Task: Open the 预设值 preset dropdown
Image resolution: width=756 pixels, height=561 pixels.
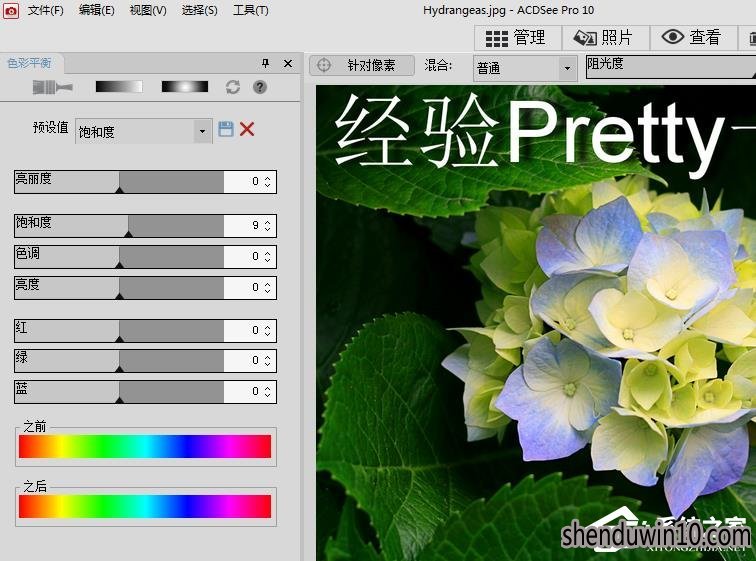Action: [x=144, y=131]
